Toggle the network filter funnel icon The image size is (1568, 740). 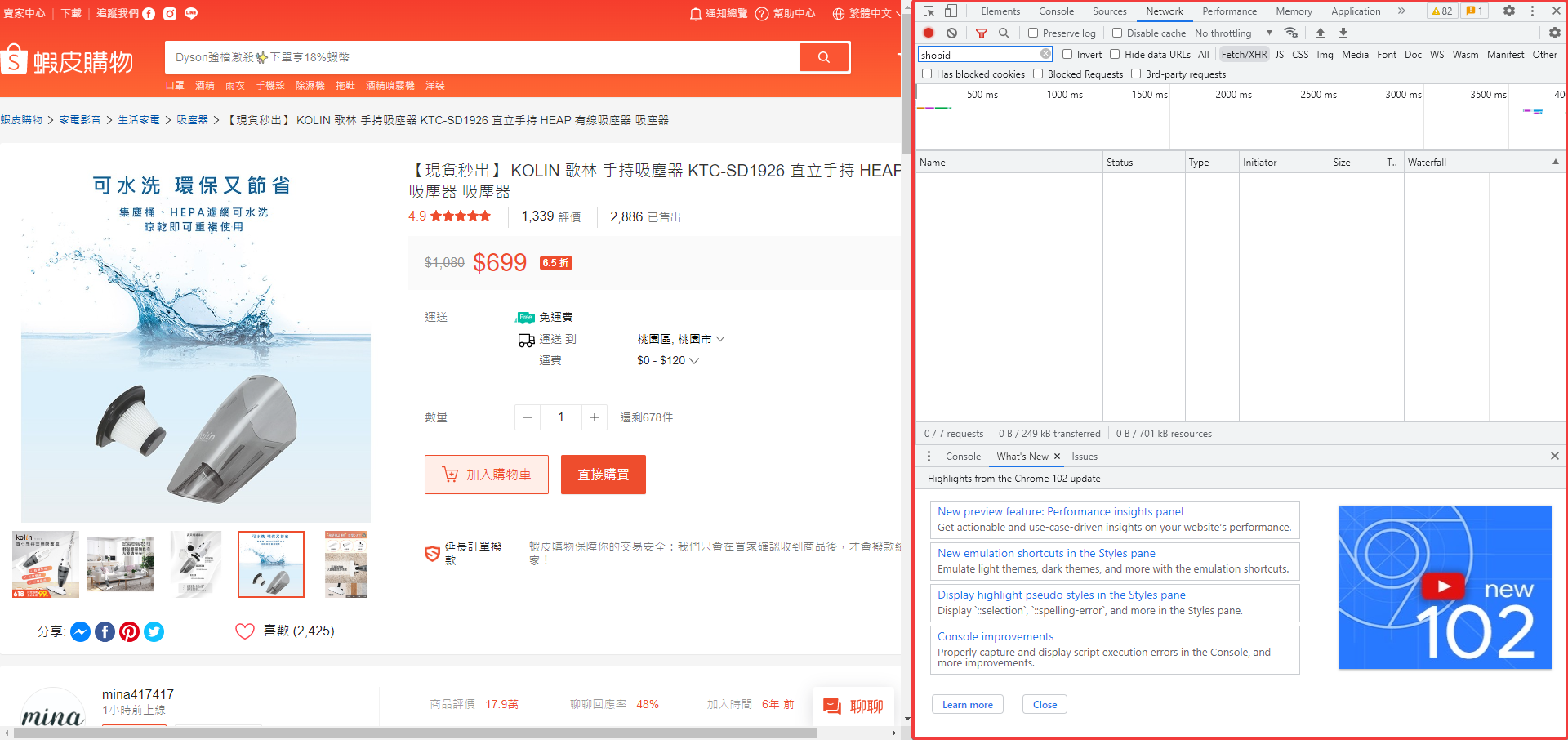(x=982, y=33)
